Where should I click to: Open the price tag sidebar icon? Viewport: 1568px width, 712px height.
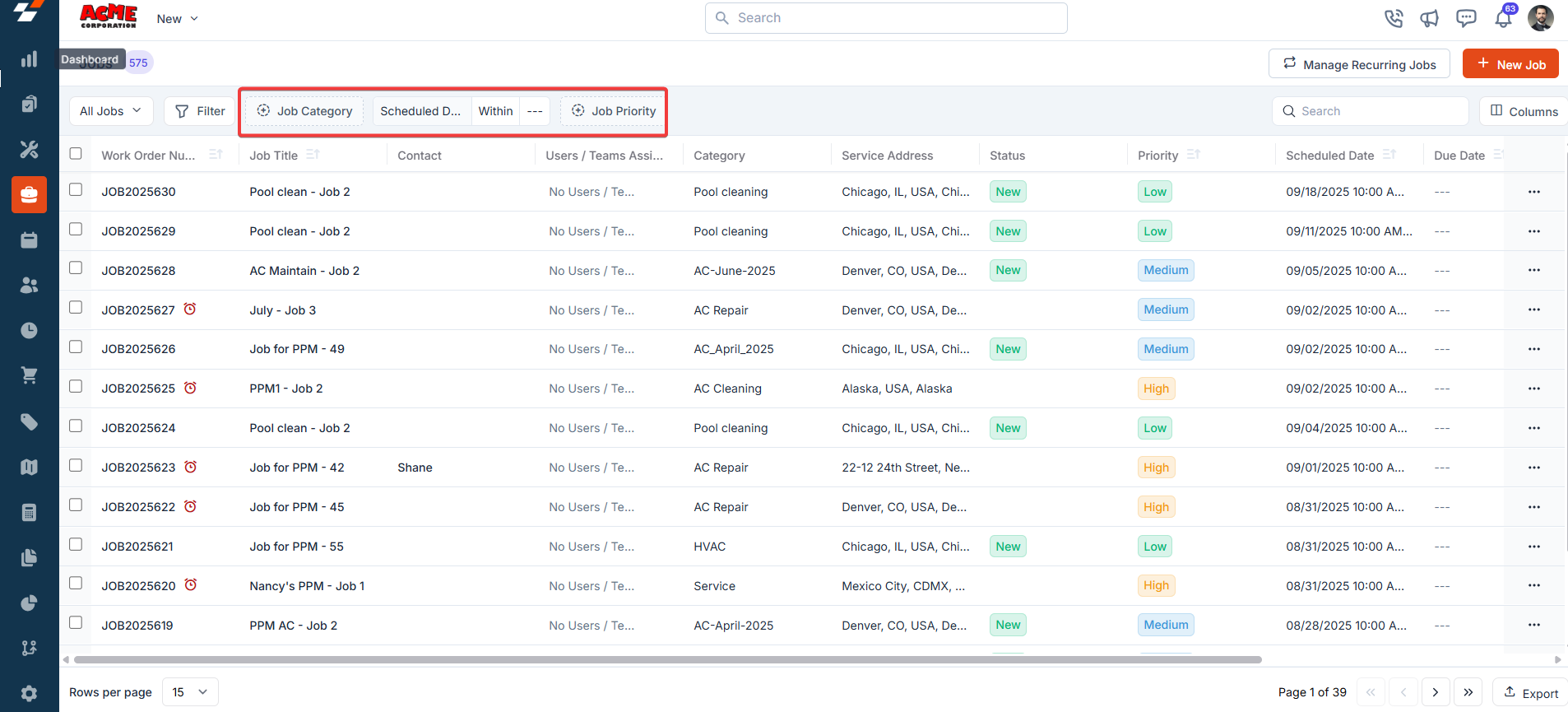(29, 422)
